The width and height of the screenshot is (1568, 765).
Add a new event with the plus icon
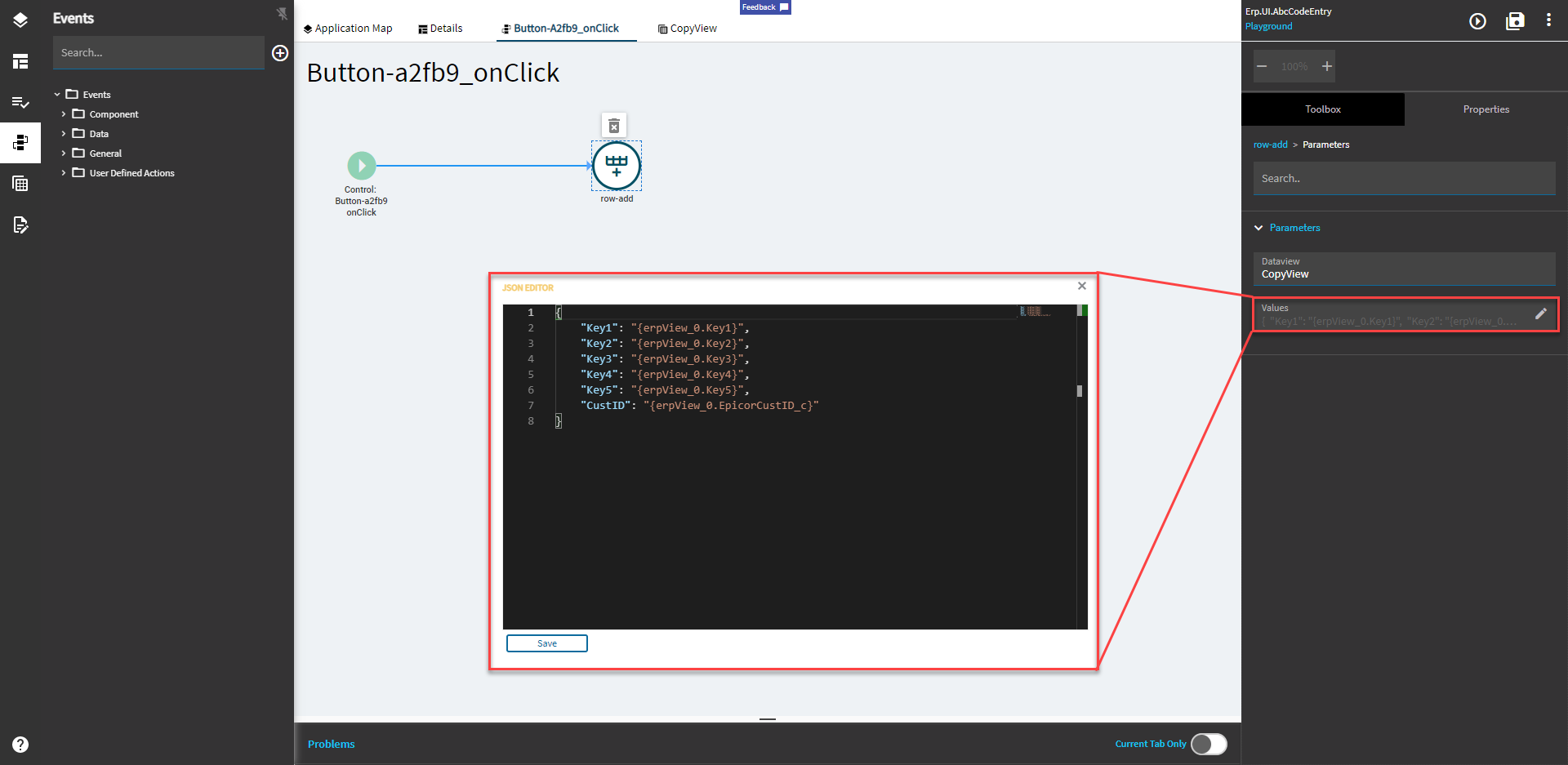point(280,53)
